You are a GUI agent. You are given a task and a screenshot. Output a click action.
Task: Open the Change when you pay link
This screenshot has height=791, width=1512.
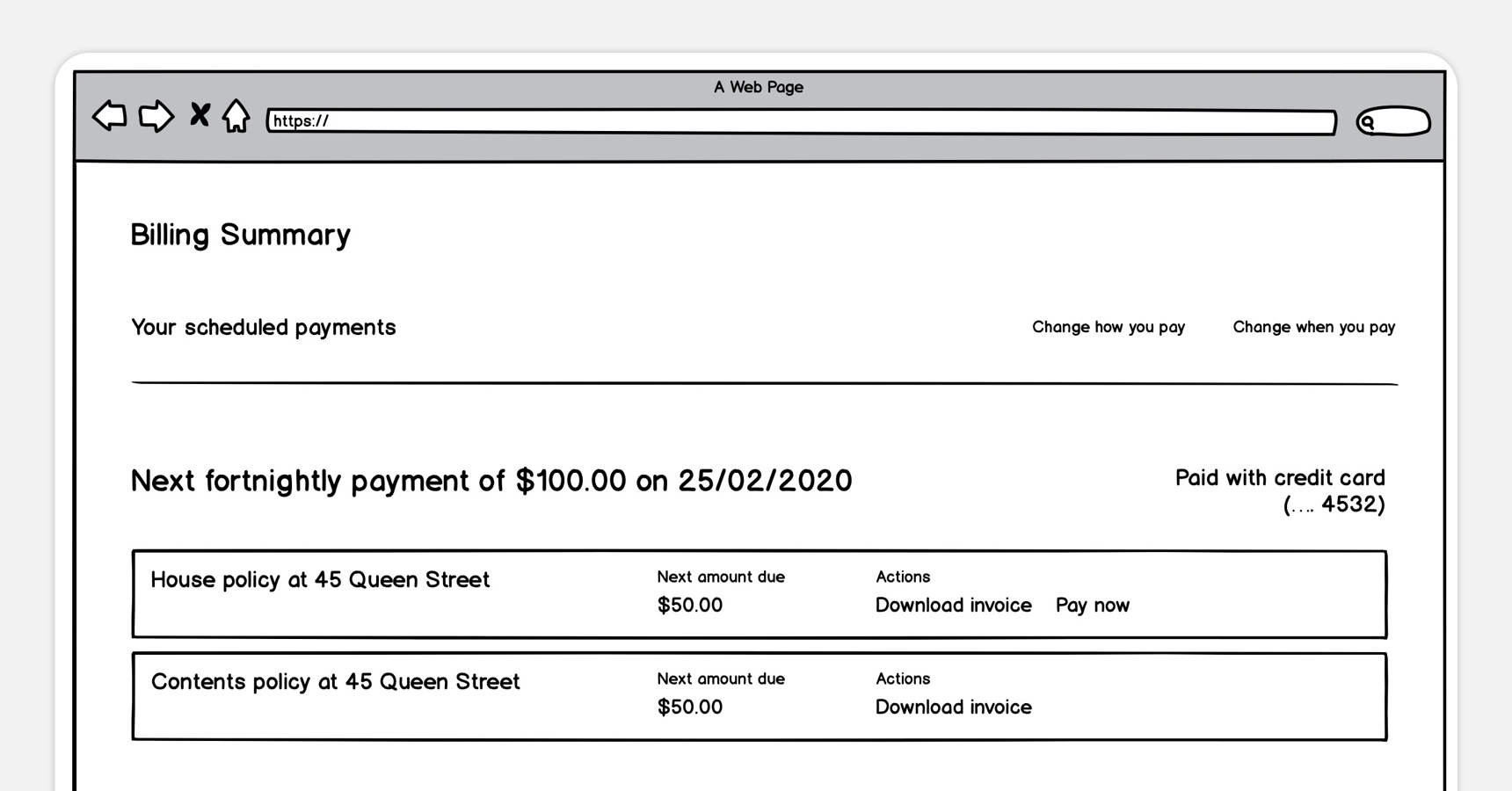(1313, 327)
